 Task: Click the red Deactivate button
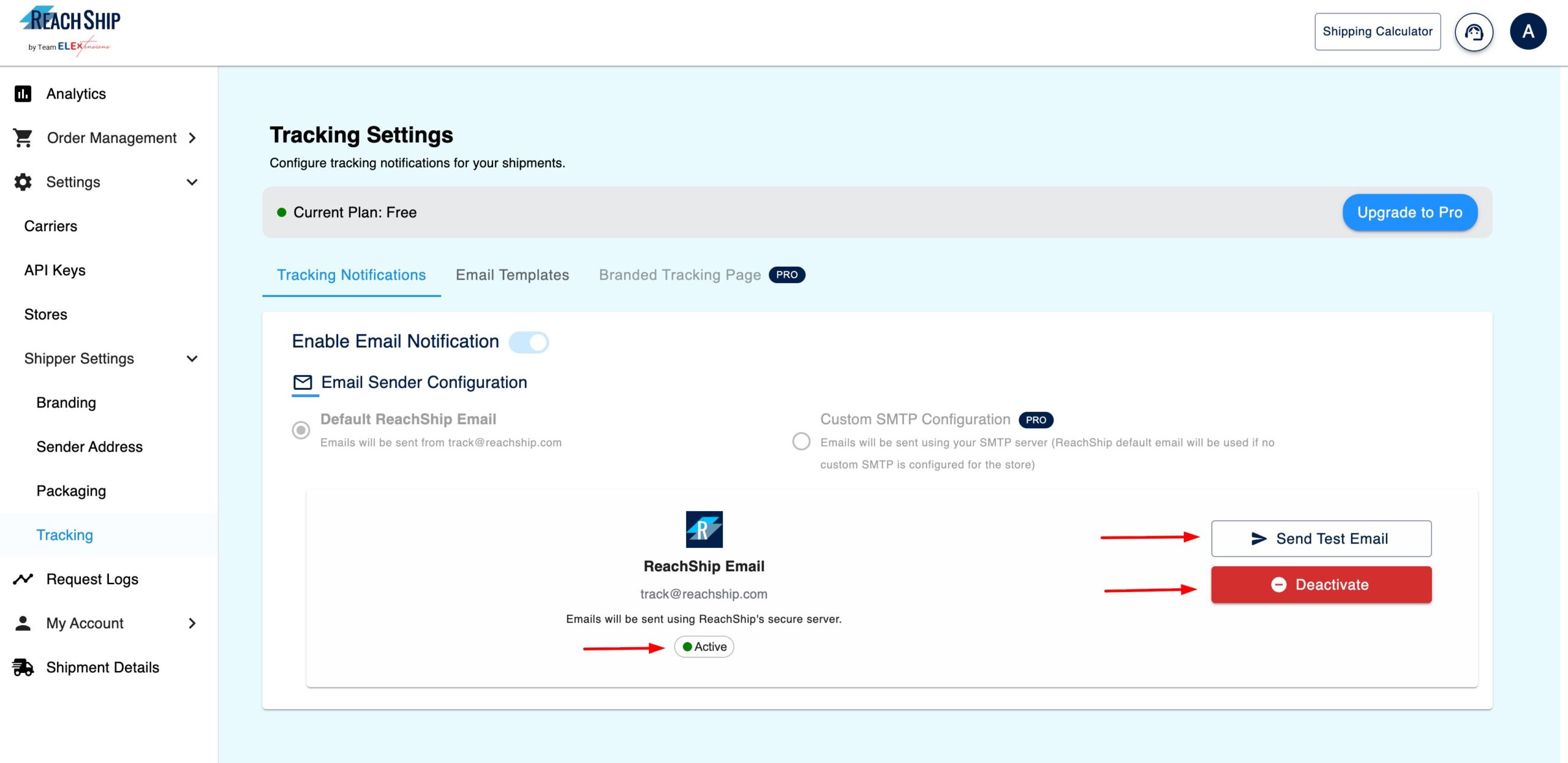click(x=1321, y=585)
